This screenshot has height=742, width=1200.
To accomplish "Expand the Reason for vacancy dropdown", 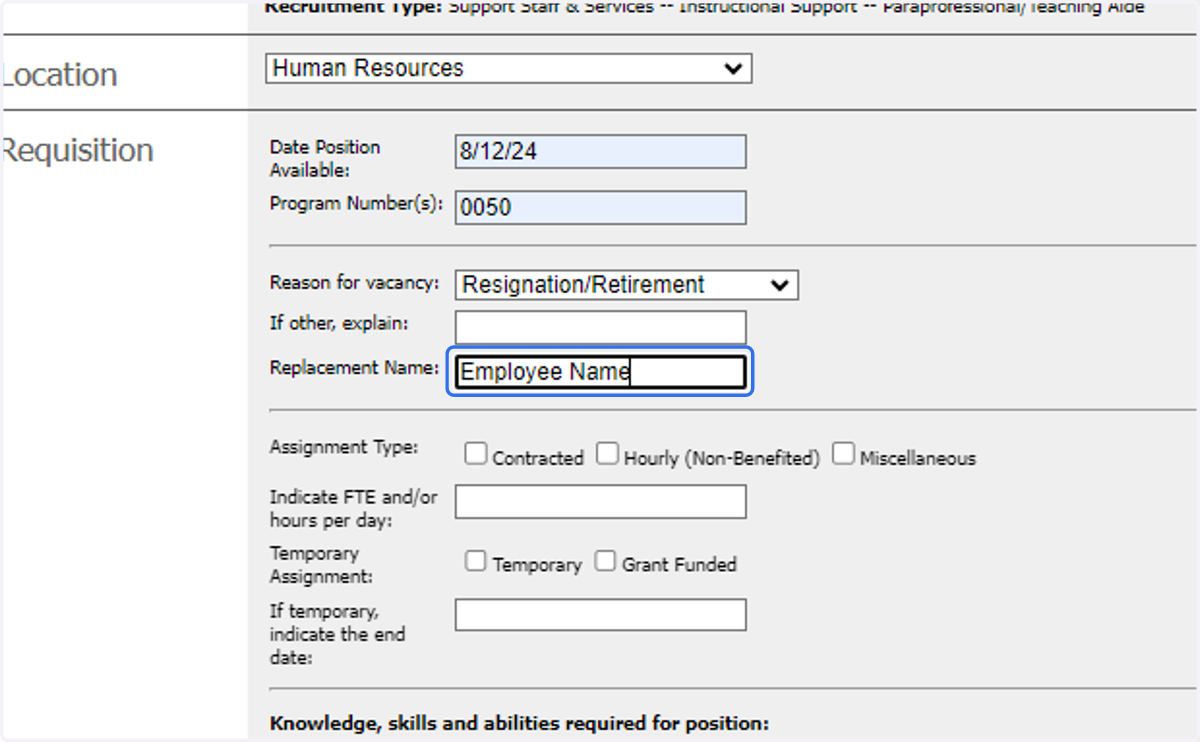I will click(626, 284).
